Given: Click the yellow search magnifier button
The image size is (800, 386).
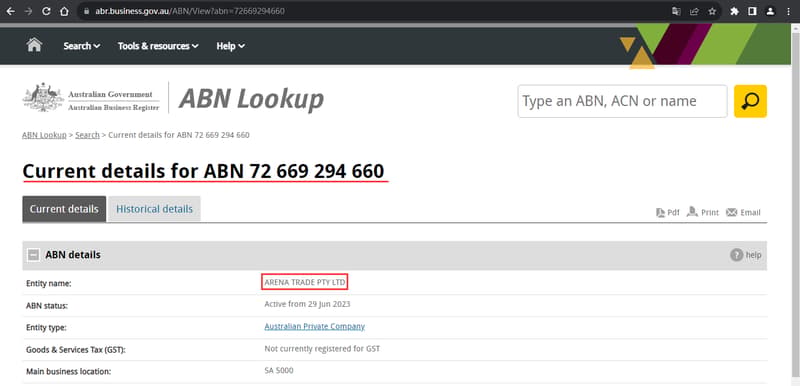Looking at the screenshot, I should (x=750, y=101).
